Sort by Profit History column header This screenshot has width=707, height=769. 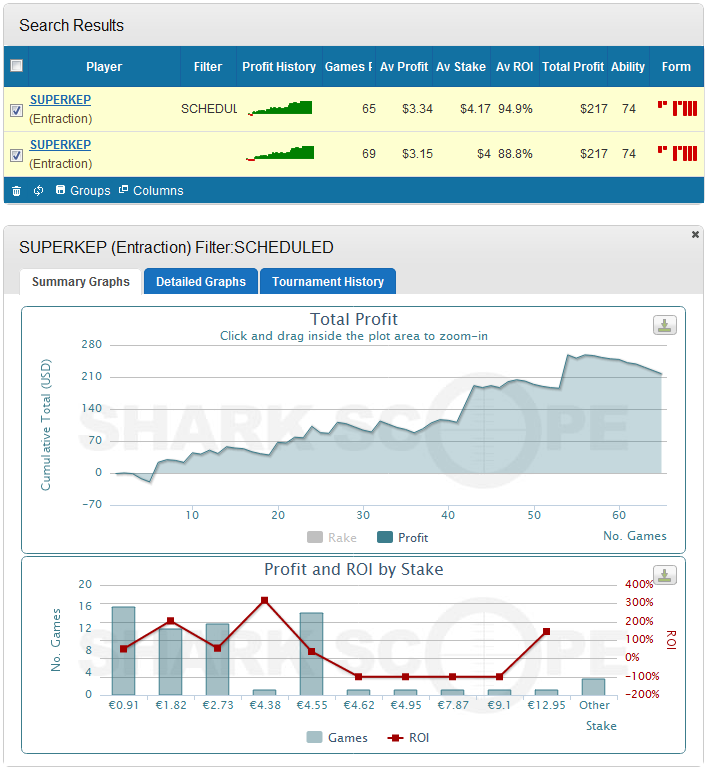[x=279, y=67]
